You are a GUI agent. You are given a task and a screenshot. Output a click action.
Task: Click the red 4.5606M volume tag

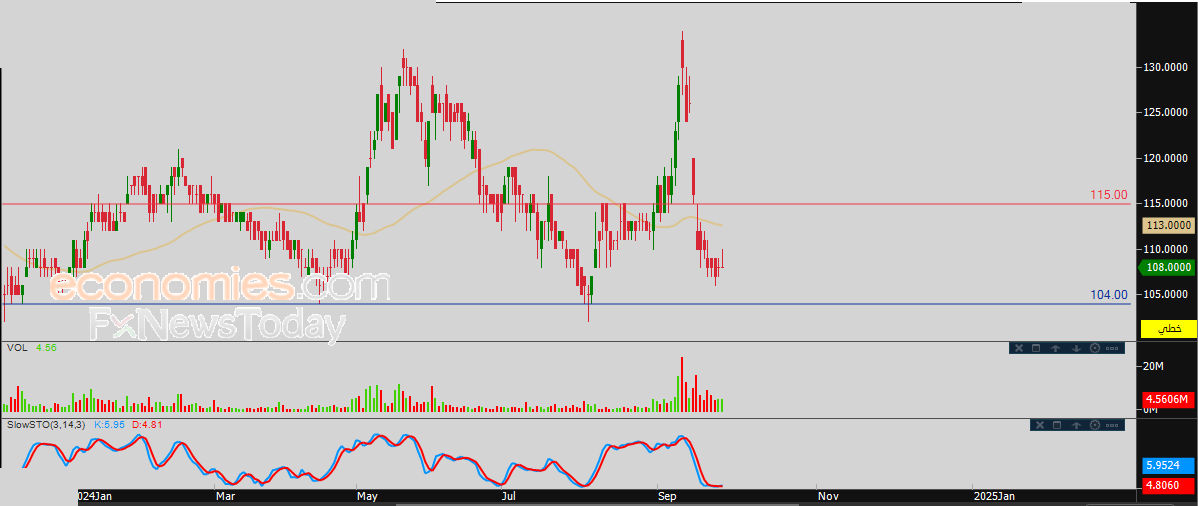click(x=1168, y=400)
